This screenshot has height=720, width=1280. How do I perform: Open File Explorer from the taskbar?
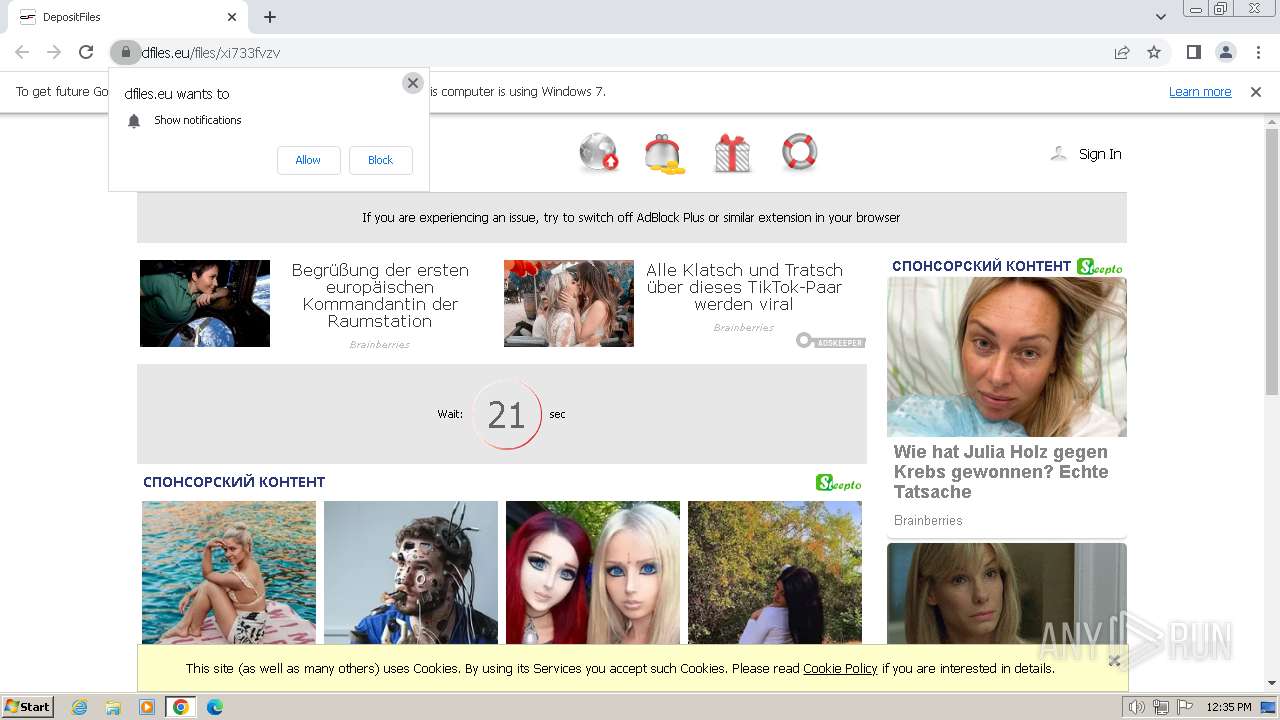coord(113,707)
